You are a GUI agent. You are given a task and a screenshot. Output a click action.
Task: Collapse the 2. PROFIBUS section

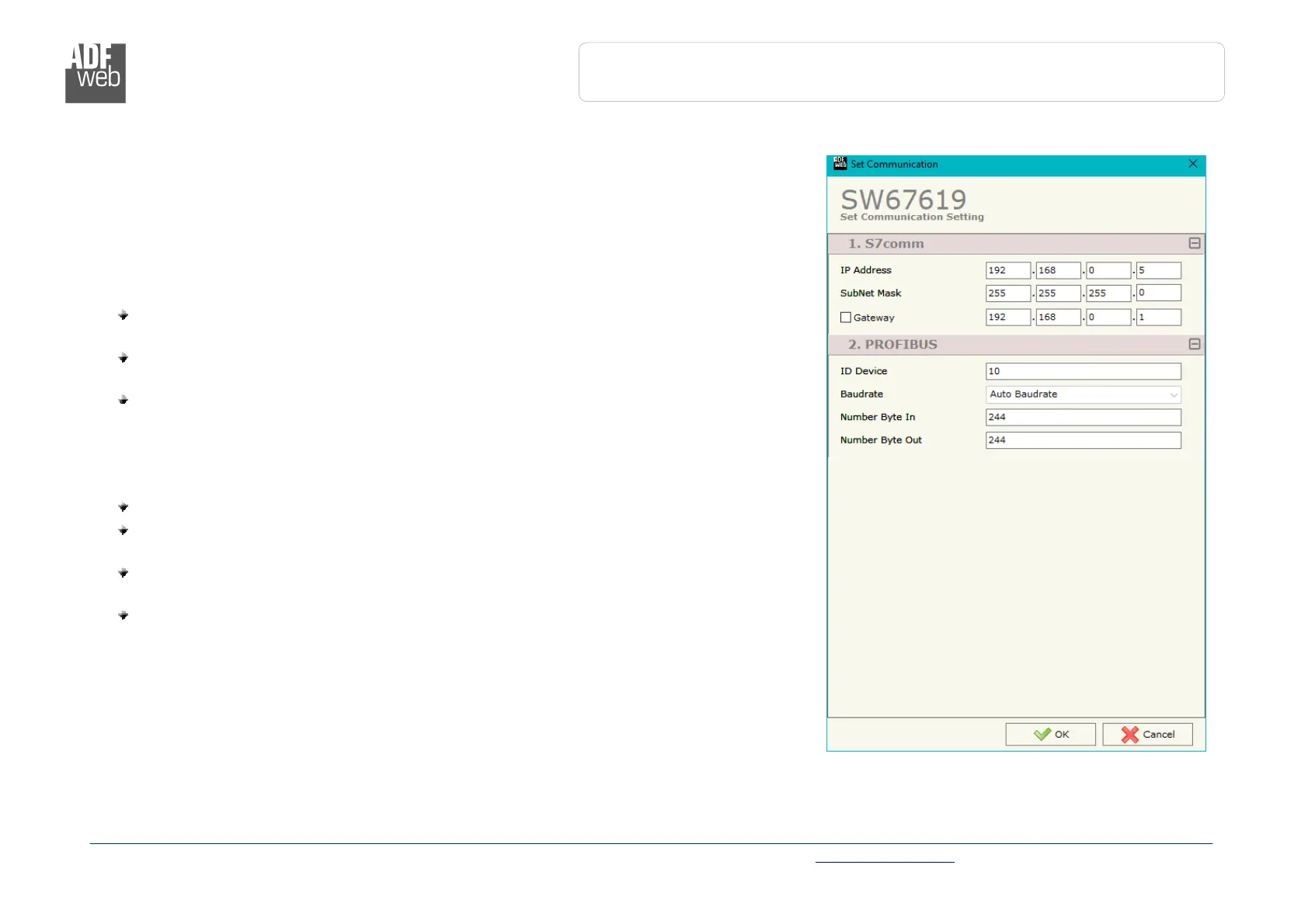coord(1195,344)
